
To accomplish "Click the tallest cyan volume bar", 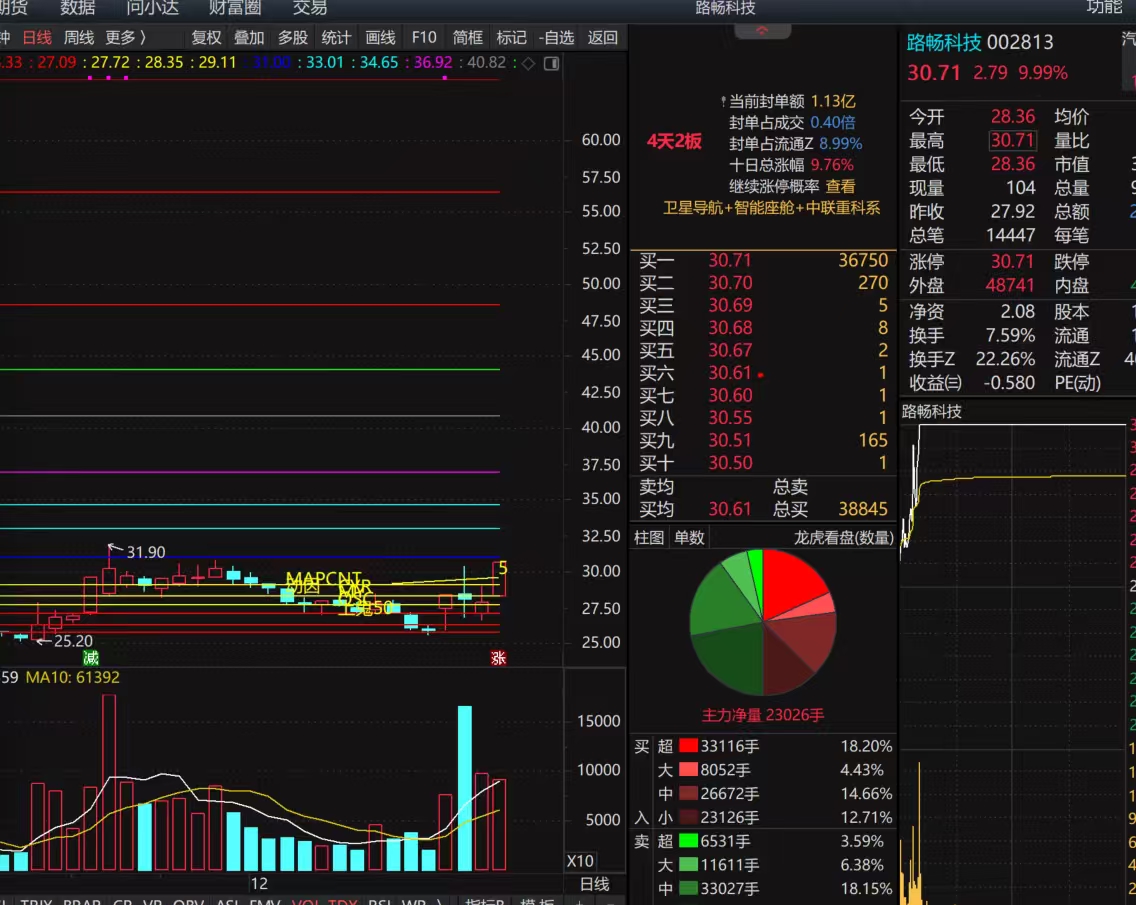I will 464,788.
